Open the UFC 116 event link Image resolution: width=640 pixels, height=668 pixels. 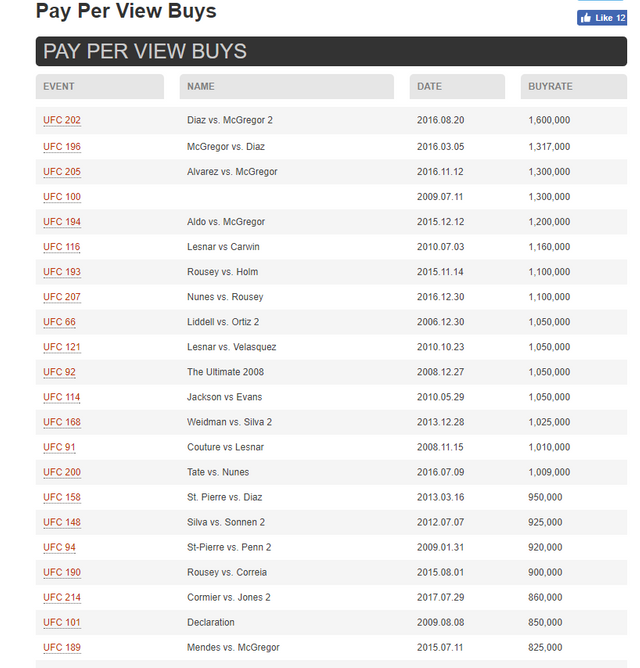(x=62, y=247)
